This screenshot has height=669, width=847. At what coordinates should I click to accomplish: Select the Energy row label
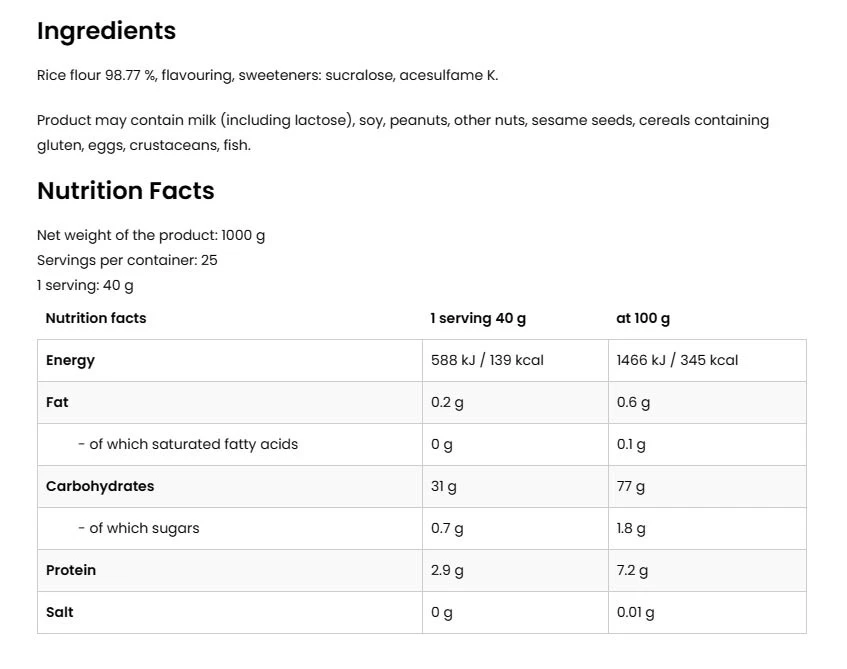70,360
